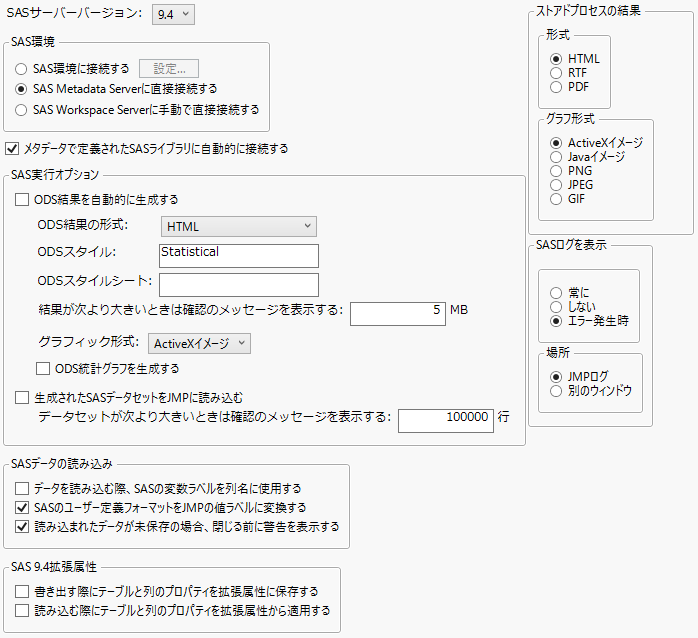698x638 pixels.
Task: Select PNG graph format
Action: (556, 171)
